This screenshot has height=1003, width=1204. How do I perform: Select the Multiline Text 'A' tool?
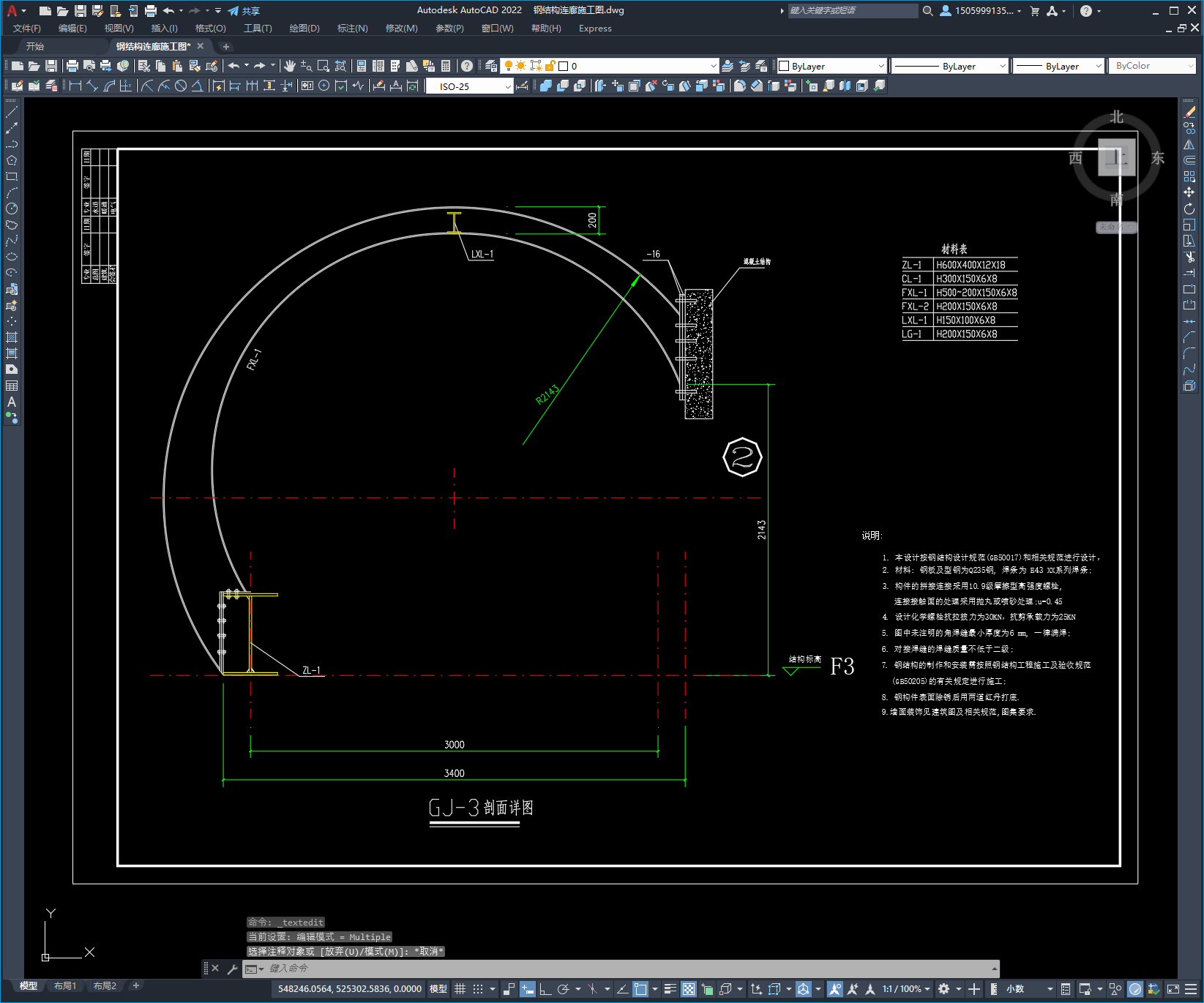pos(12,402)
